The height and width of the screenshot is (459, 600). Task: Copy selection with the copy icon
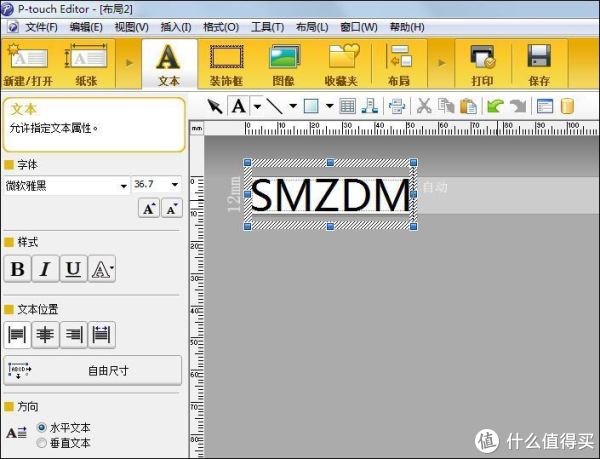click(x=446, y=106)
